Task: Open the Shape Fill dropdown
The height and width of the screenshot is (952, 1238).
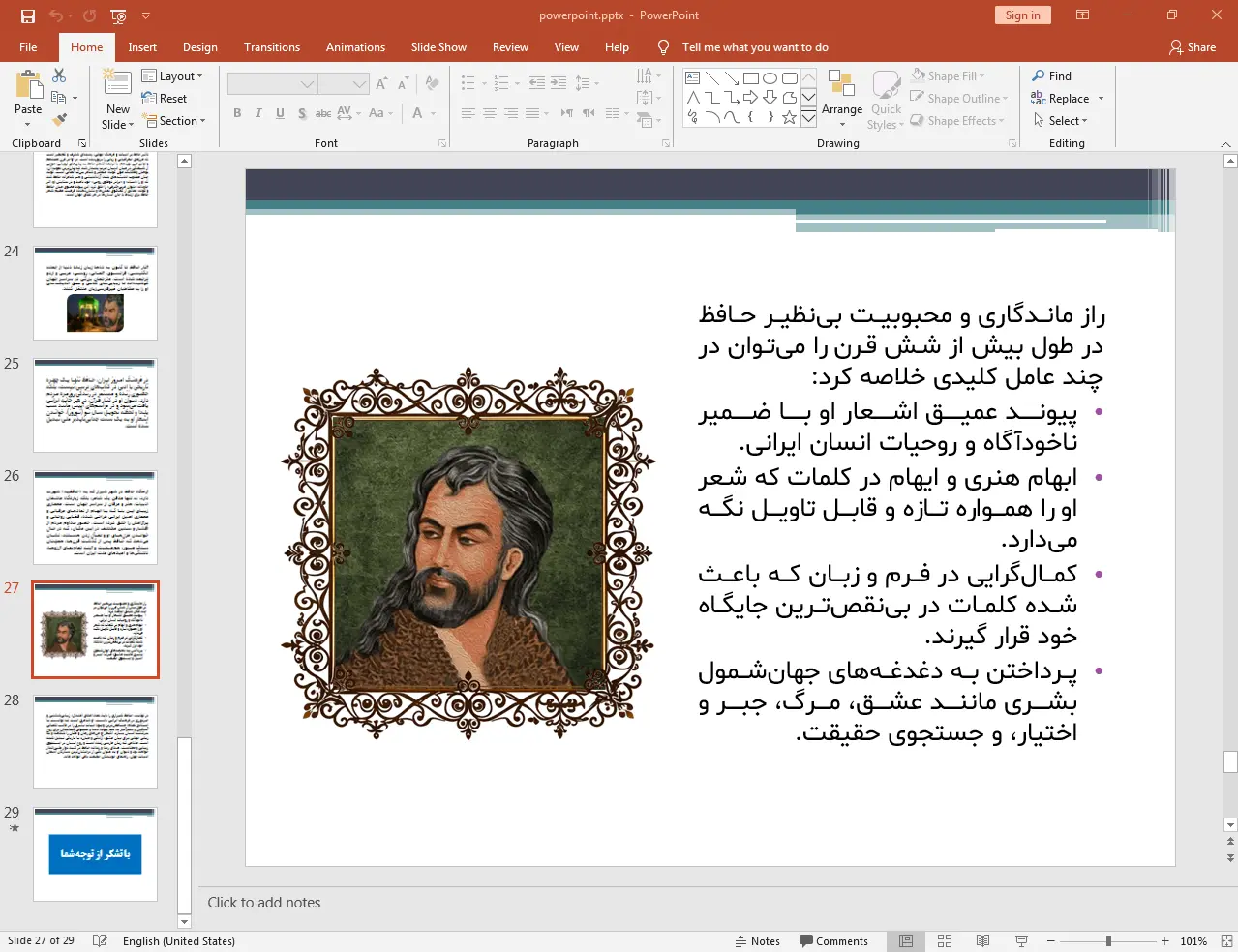Action: pyautogui.click(x=948, y=75)
